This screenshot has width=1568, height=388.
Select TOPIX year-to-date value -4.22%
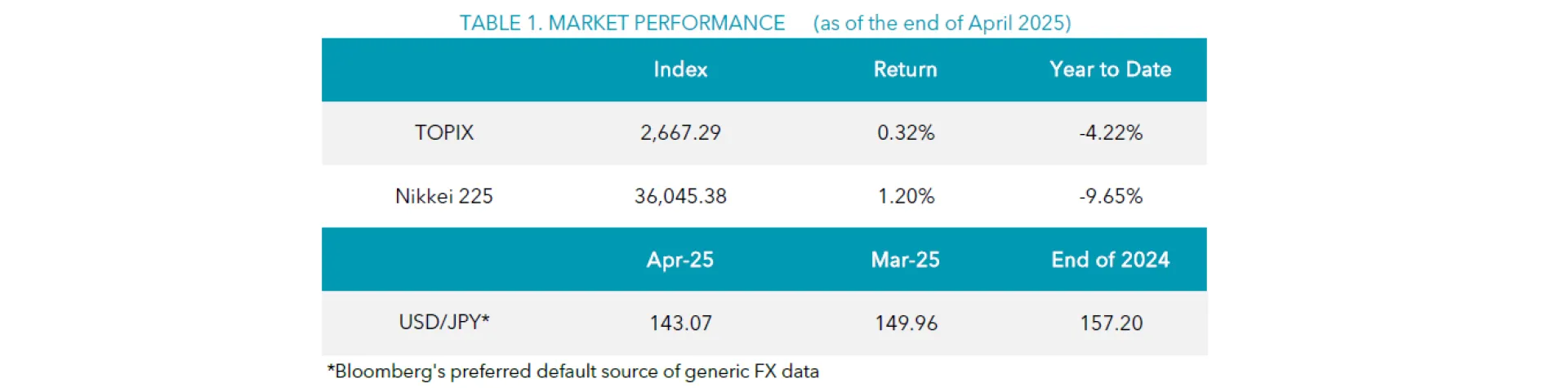click(1111, 132)
